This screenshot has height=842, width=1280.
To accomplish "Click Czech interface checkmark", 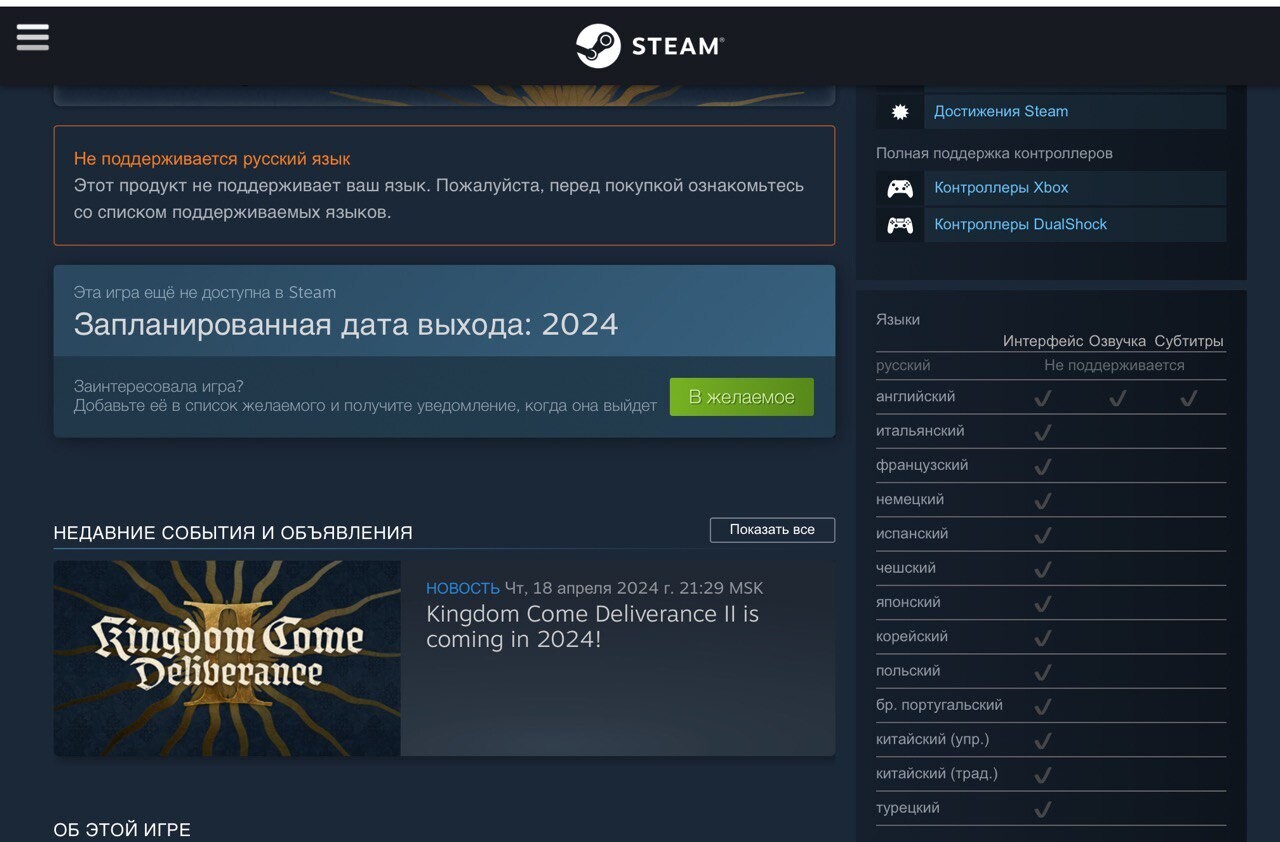I will [1042, 569].
